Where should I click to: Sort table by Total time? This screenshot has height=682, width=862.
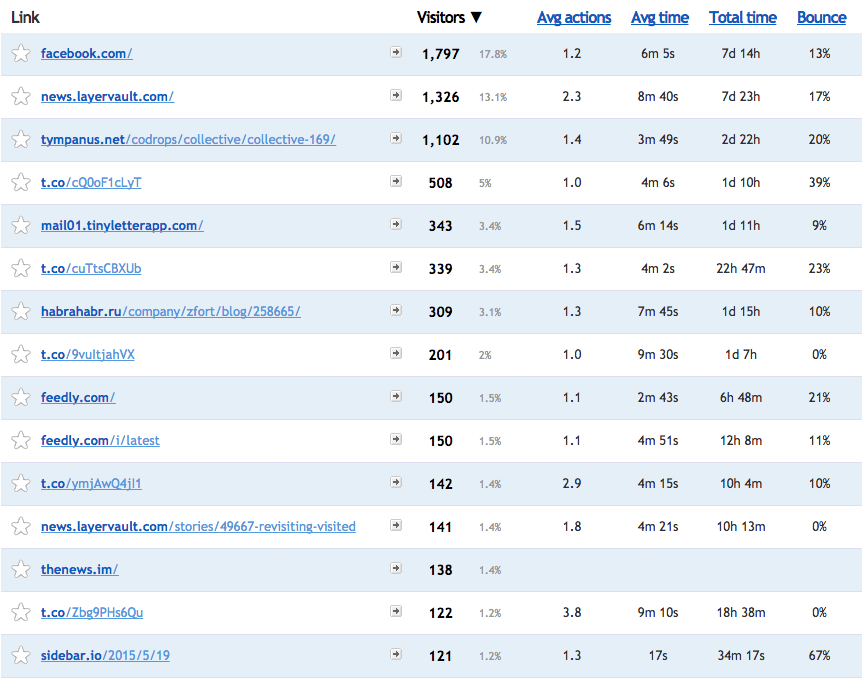743,18
